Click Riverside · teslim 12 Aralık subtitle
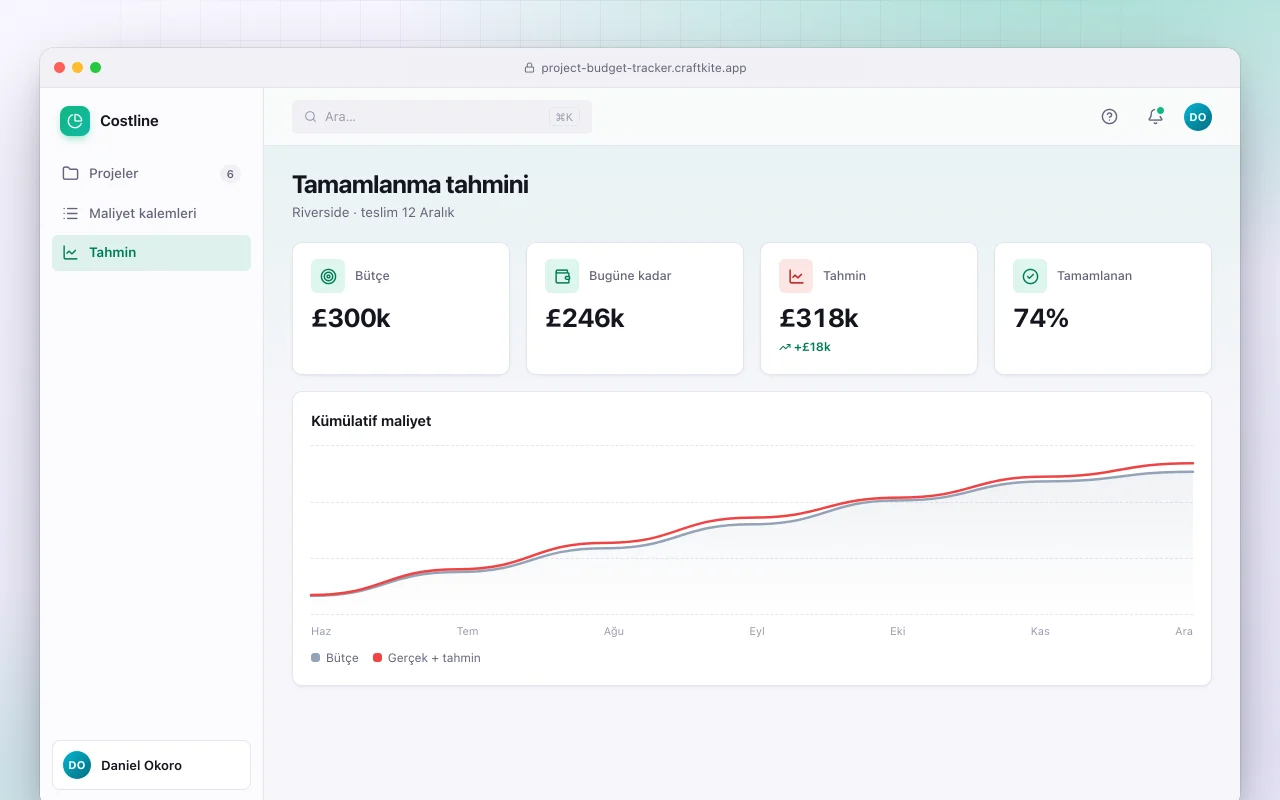Screen dimensions: 1280x800 (373, 212)
